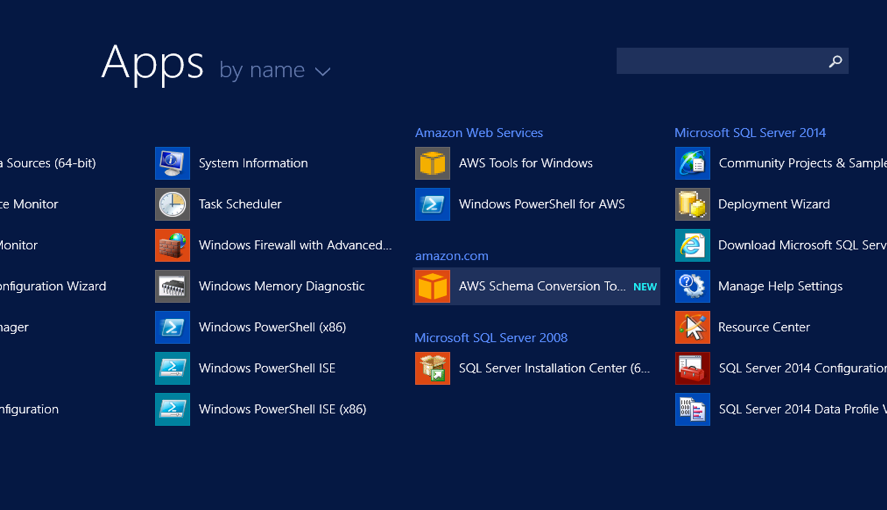Click the 'Windows Memory Diagnostic' label
The width and height of the screenshot is (887, 510).
pos(282,286)
